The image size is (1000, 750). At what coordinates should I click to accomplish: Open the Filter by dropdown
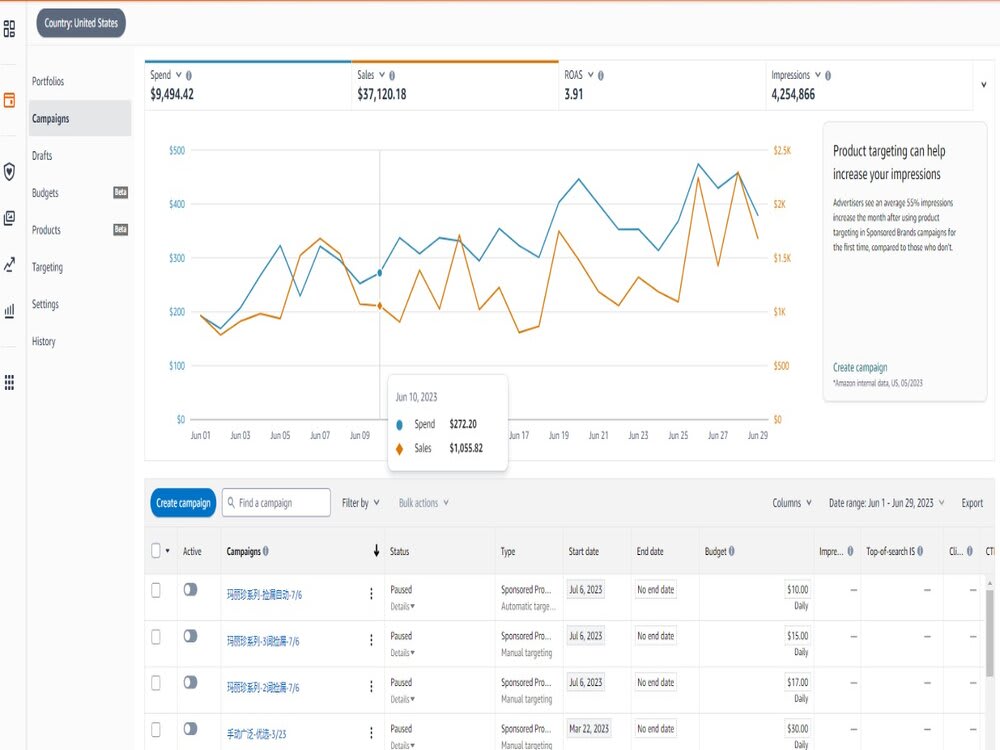[x=360, y=503]
